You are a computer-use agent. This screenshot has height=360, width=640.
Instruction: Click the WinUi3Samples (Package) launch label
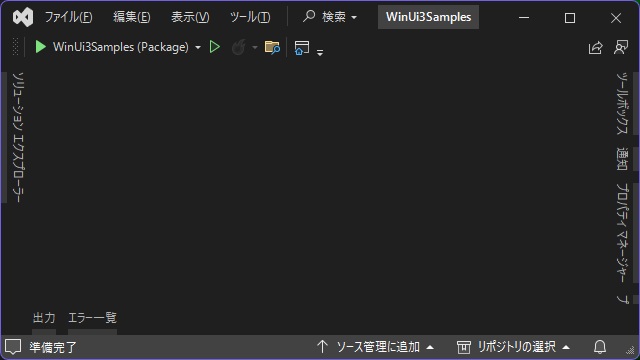click(121, 47)
